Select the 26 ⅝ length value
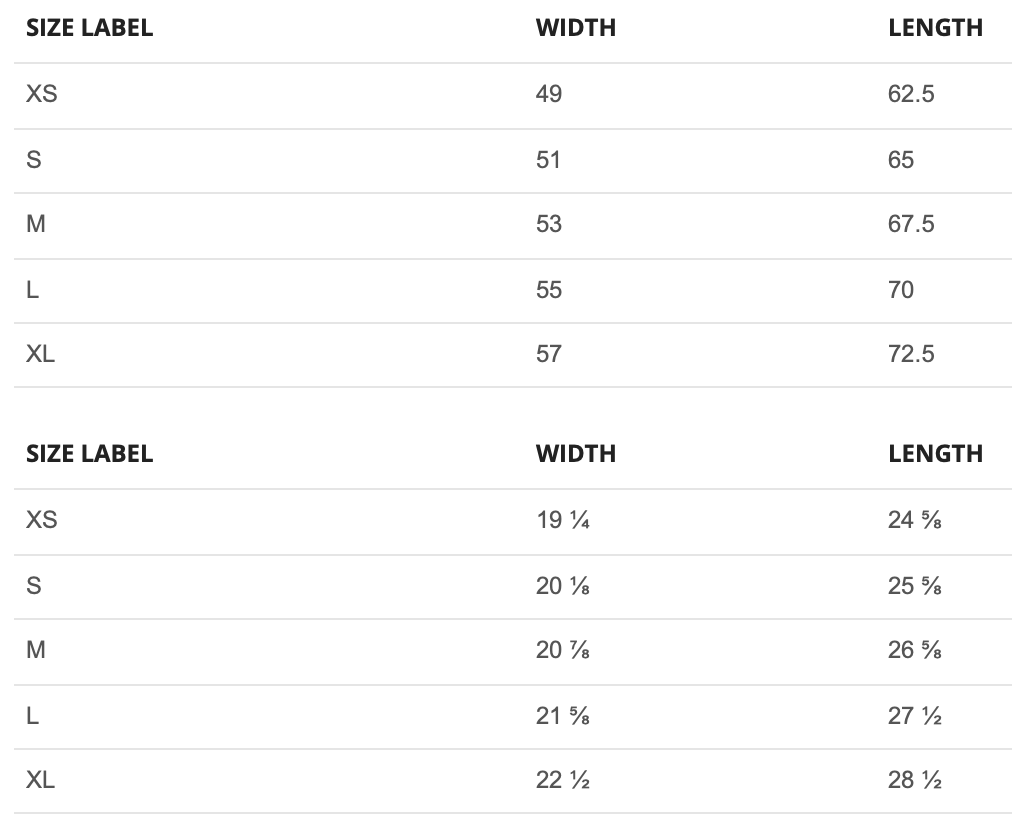 (915, 650)
